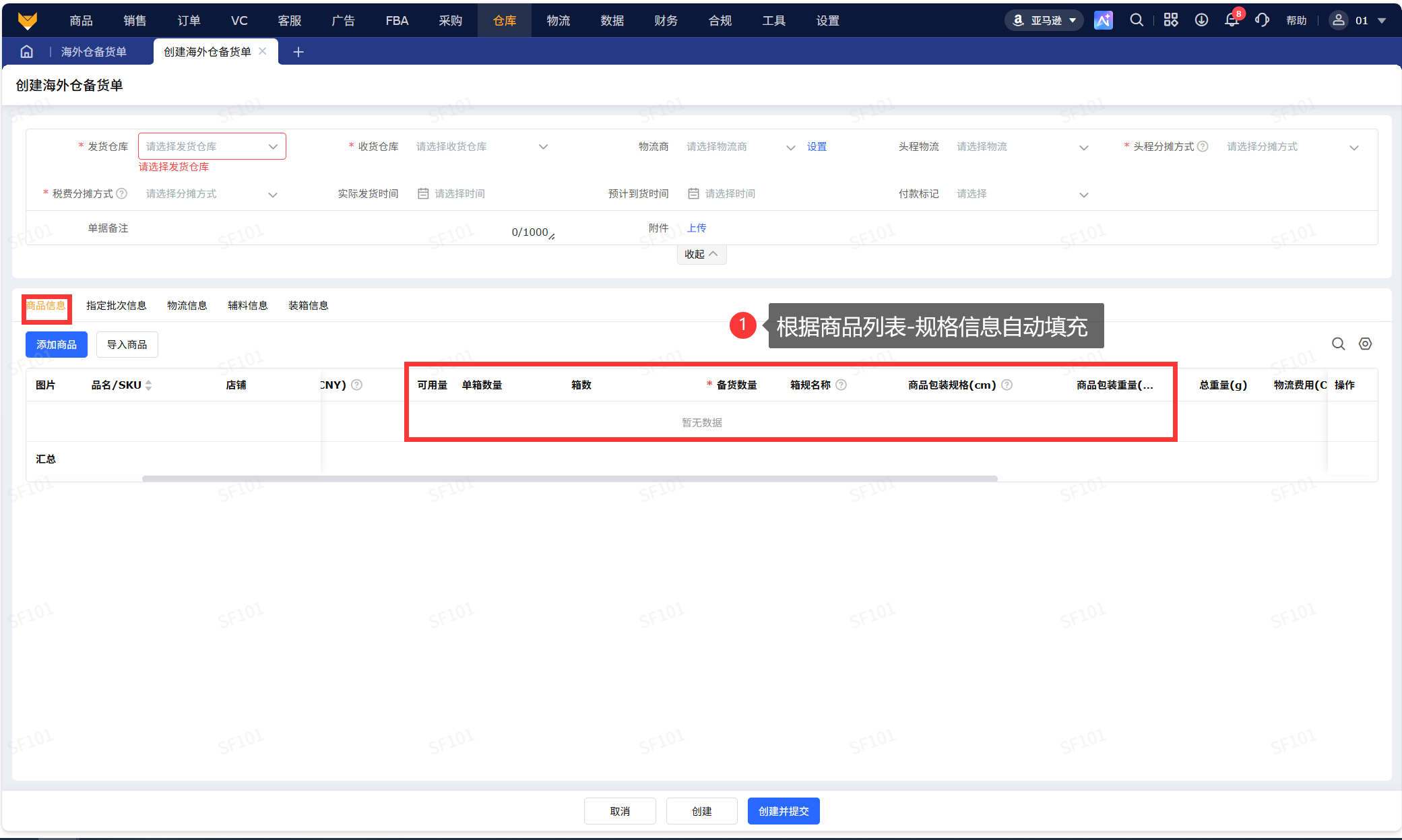Click the 实际发货时间 date field

point(482,193)
